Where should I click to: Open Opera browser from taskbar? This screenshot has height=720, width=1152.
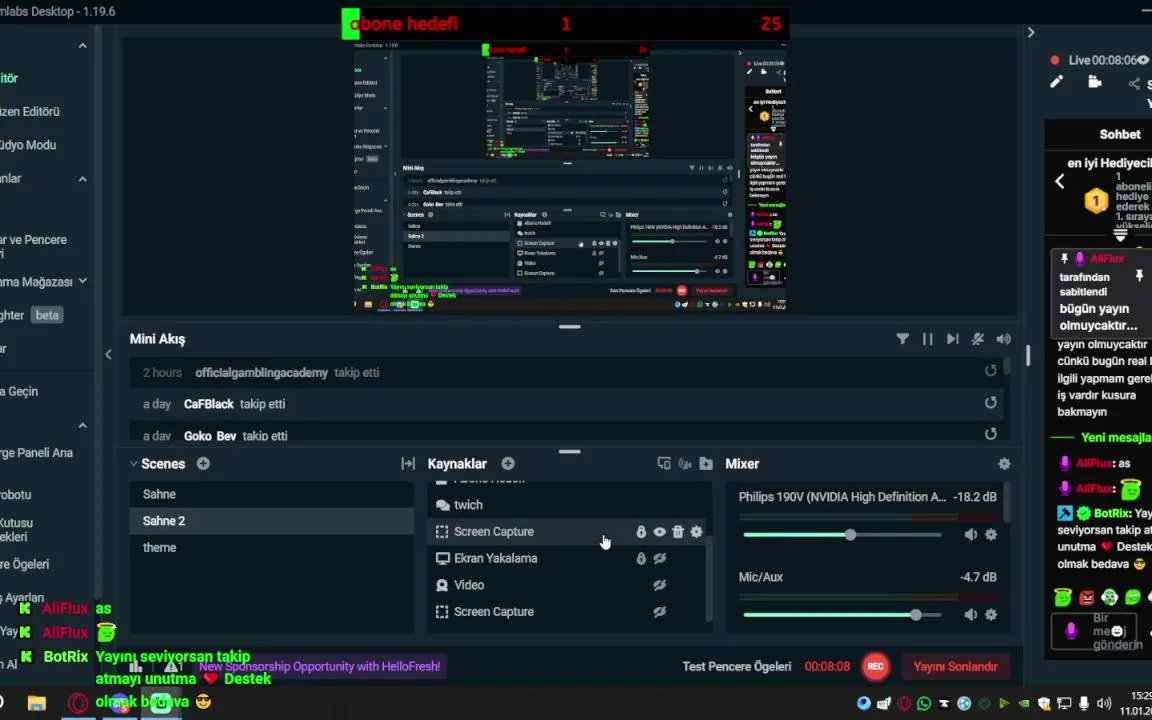[x=78, y=703]
